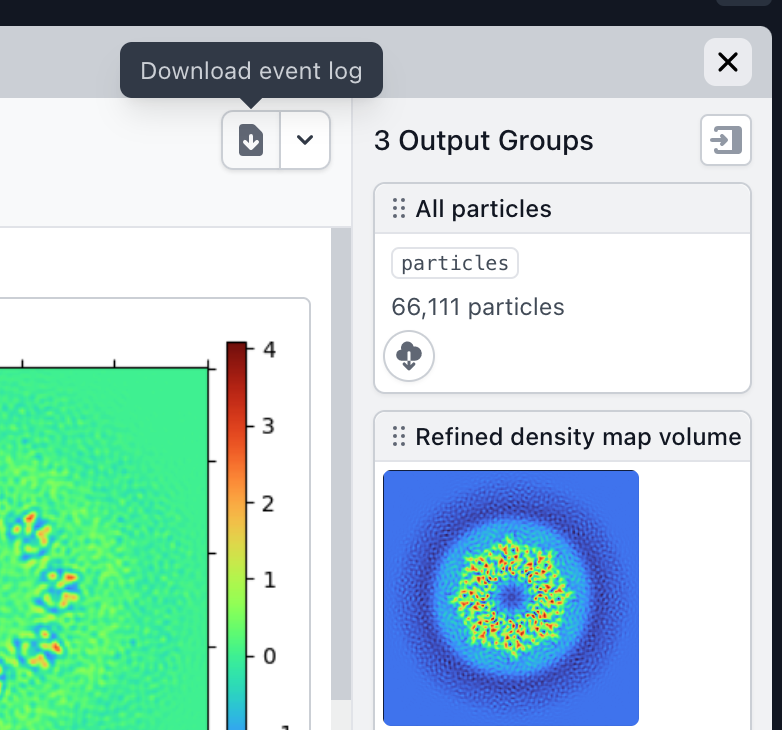Click the '3 Output Groups' heading
The image size is (782, 730).
tap(483, 141)
